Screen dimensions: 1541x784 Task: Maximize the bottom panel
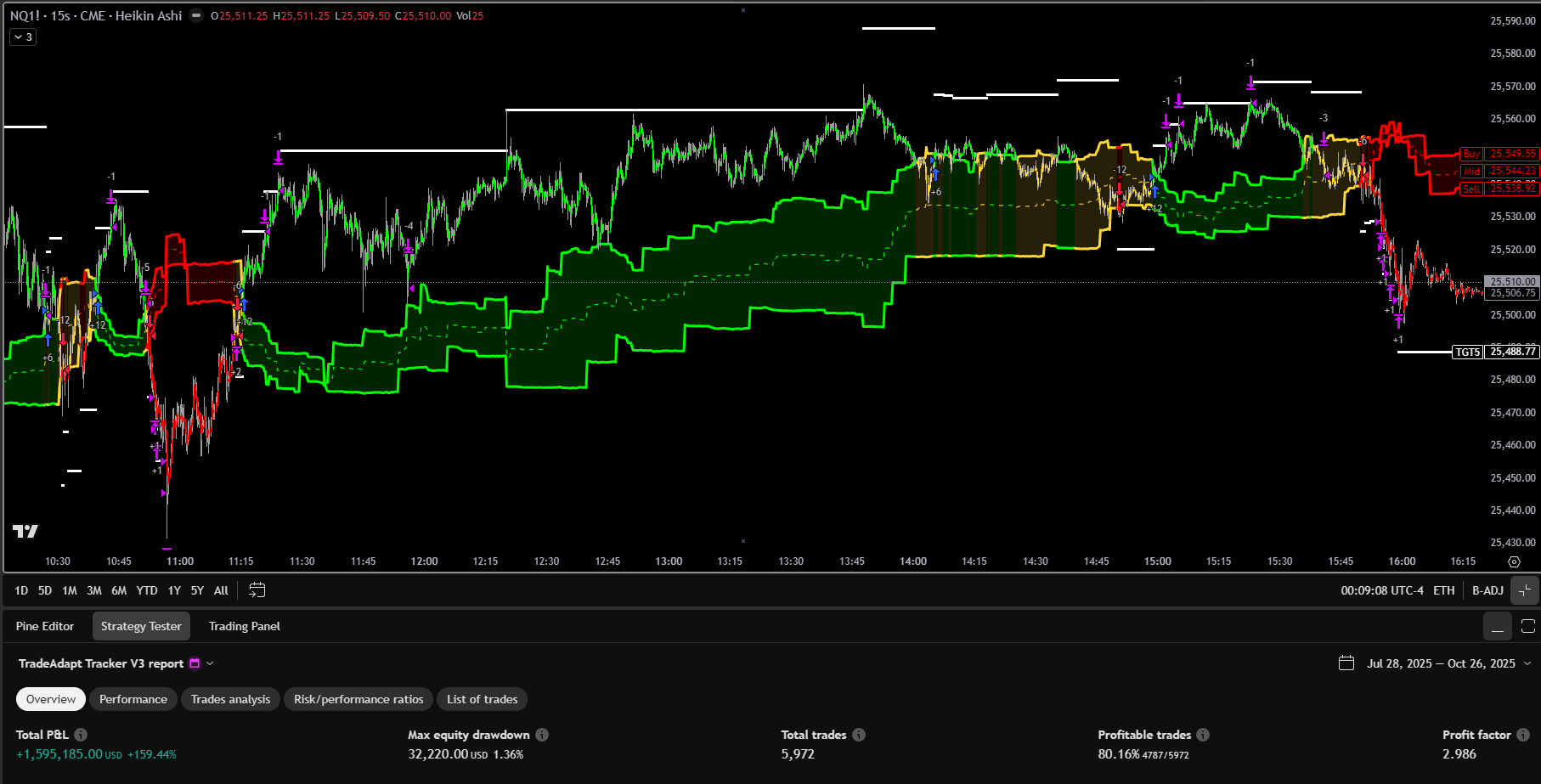click(x=1527, y=627)
